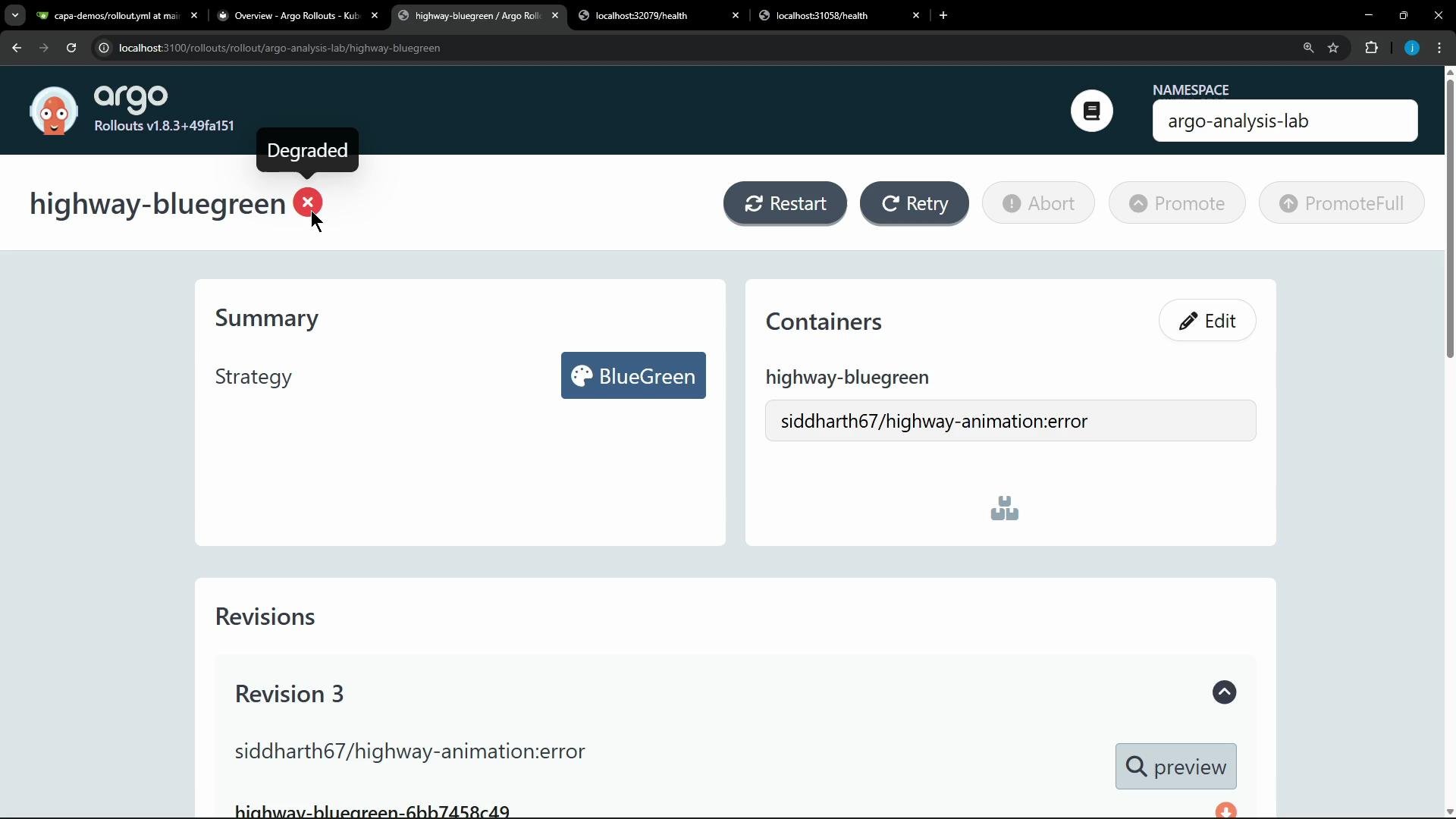Screen dimensions: 1456x819
Task: Click the preview label on Revision 3
Action: tap(1176, 767)
